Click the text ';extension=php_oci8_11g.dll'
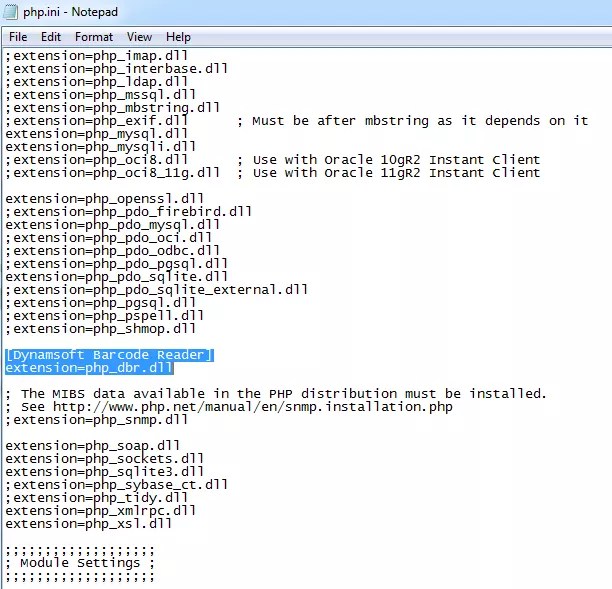Screen dimensions: 612x589 click(112, 173)
